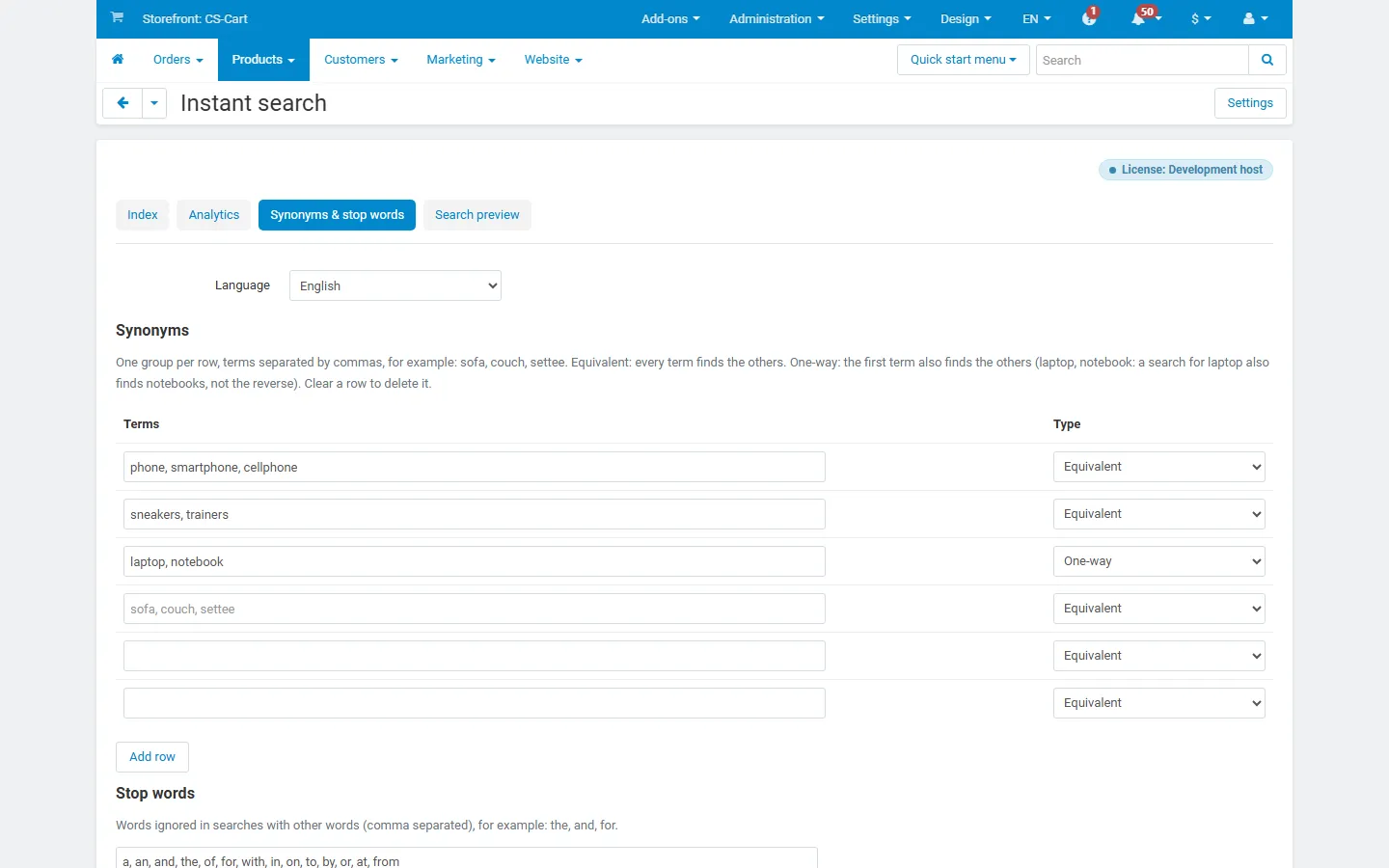This screenshot has width=1389, height=868.
Task: Open the top Settings menu
Action: [x=882, y=18]
